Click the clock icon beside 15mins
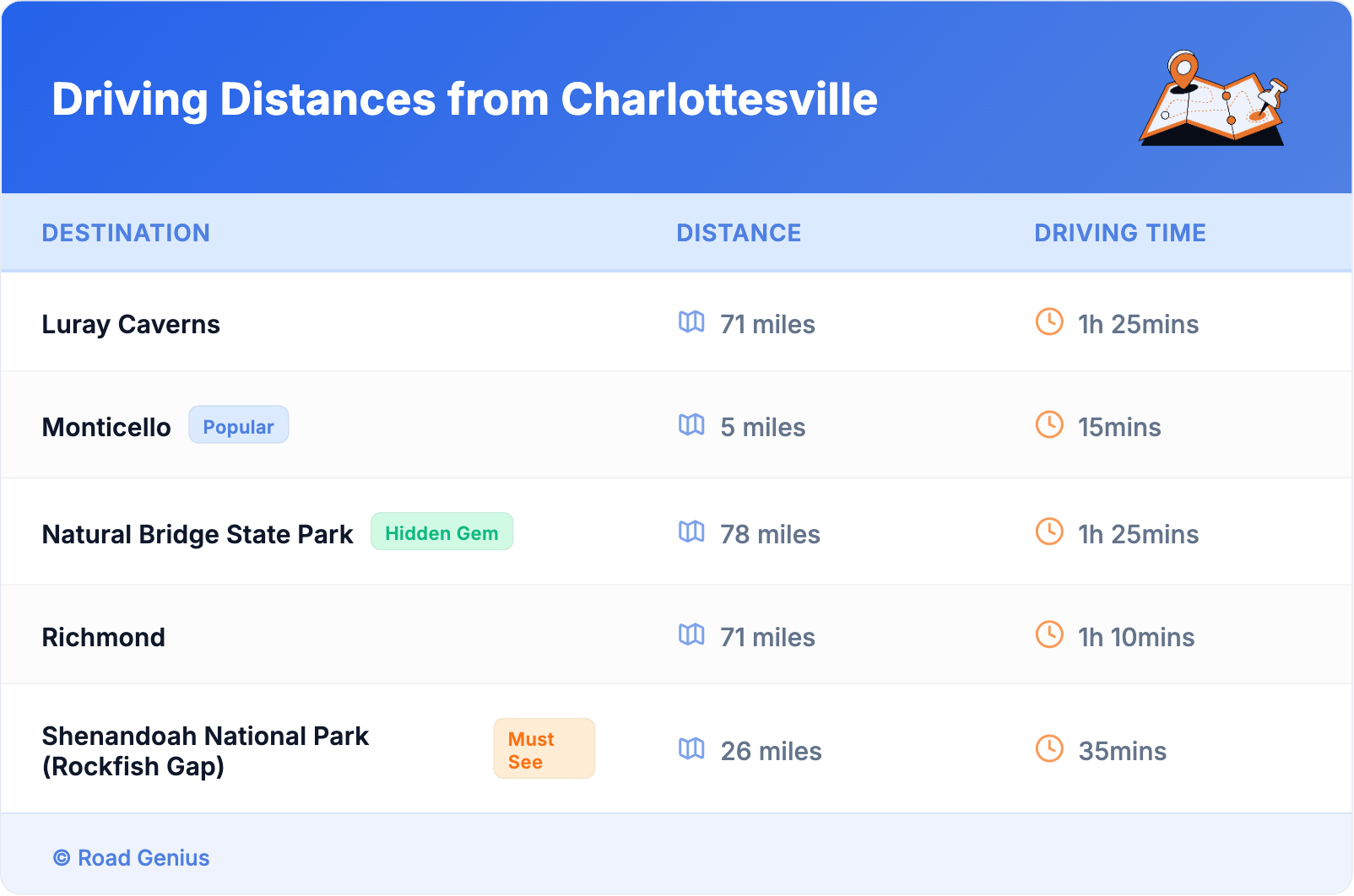The width and height of the screenshot is (1354, 896). [x=1049, y=424]
